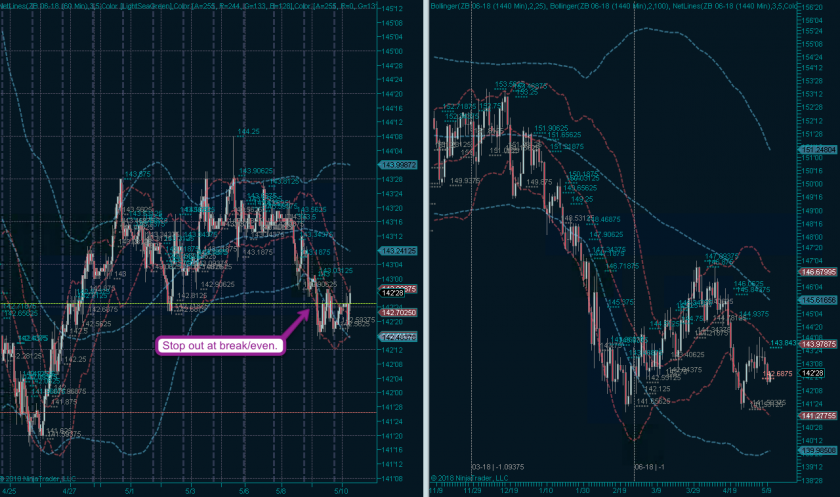The height and width of the screenshot is (497, 840).
Task: Click the 151.90625 label on daily chart
Action: [551, 128]
